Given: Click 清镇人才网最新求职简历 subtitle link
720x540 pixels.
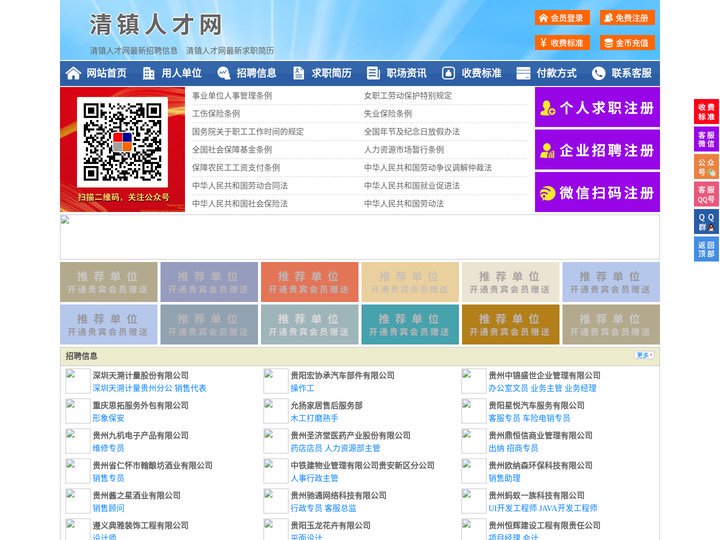Looking at the screenshot, I should (230, 51).
